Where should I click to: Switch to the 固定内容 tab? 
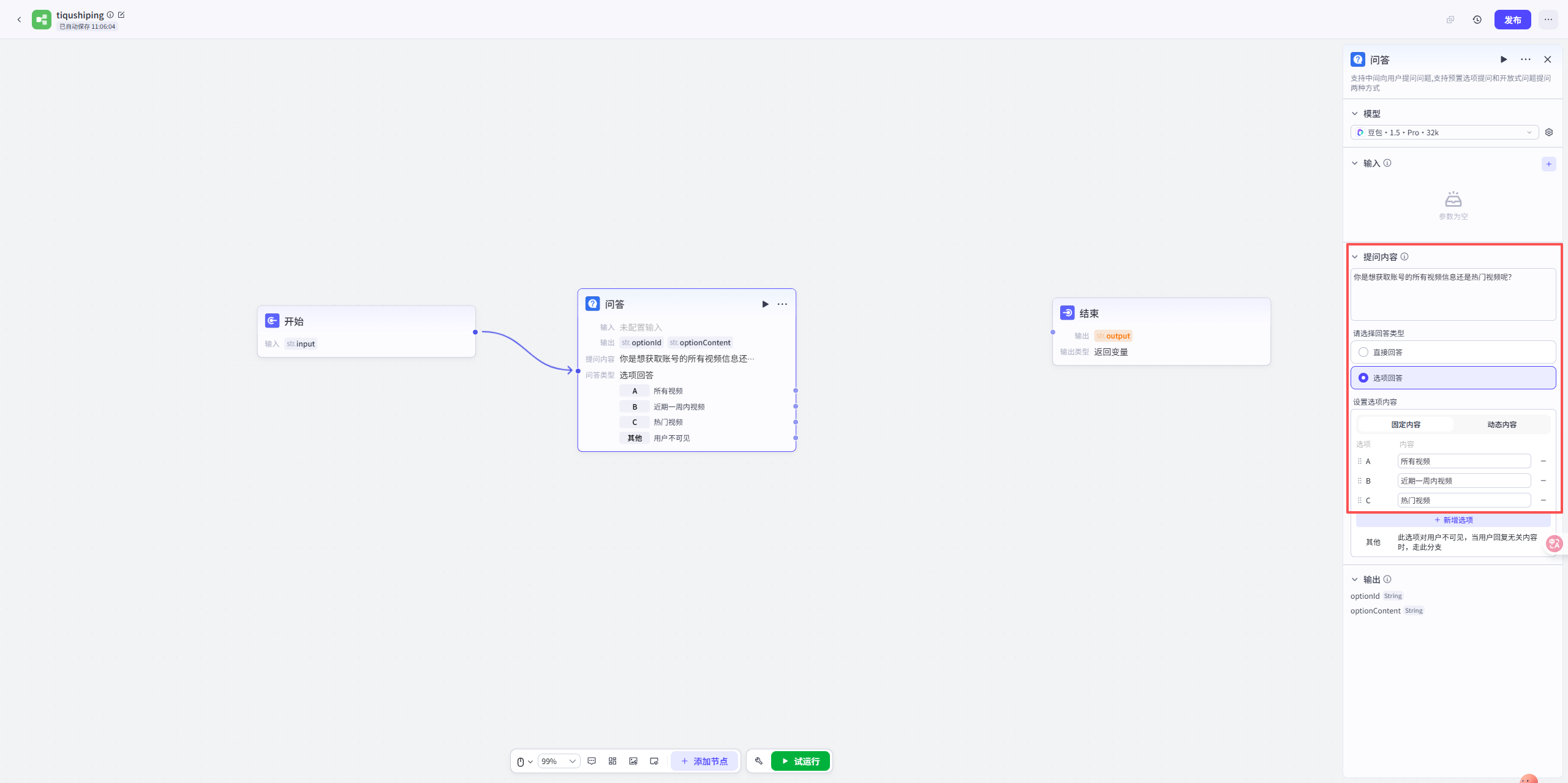pyautogui.click(x=1405, y=424)
